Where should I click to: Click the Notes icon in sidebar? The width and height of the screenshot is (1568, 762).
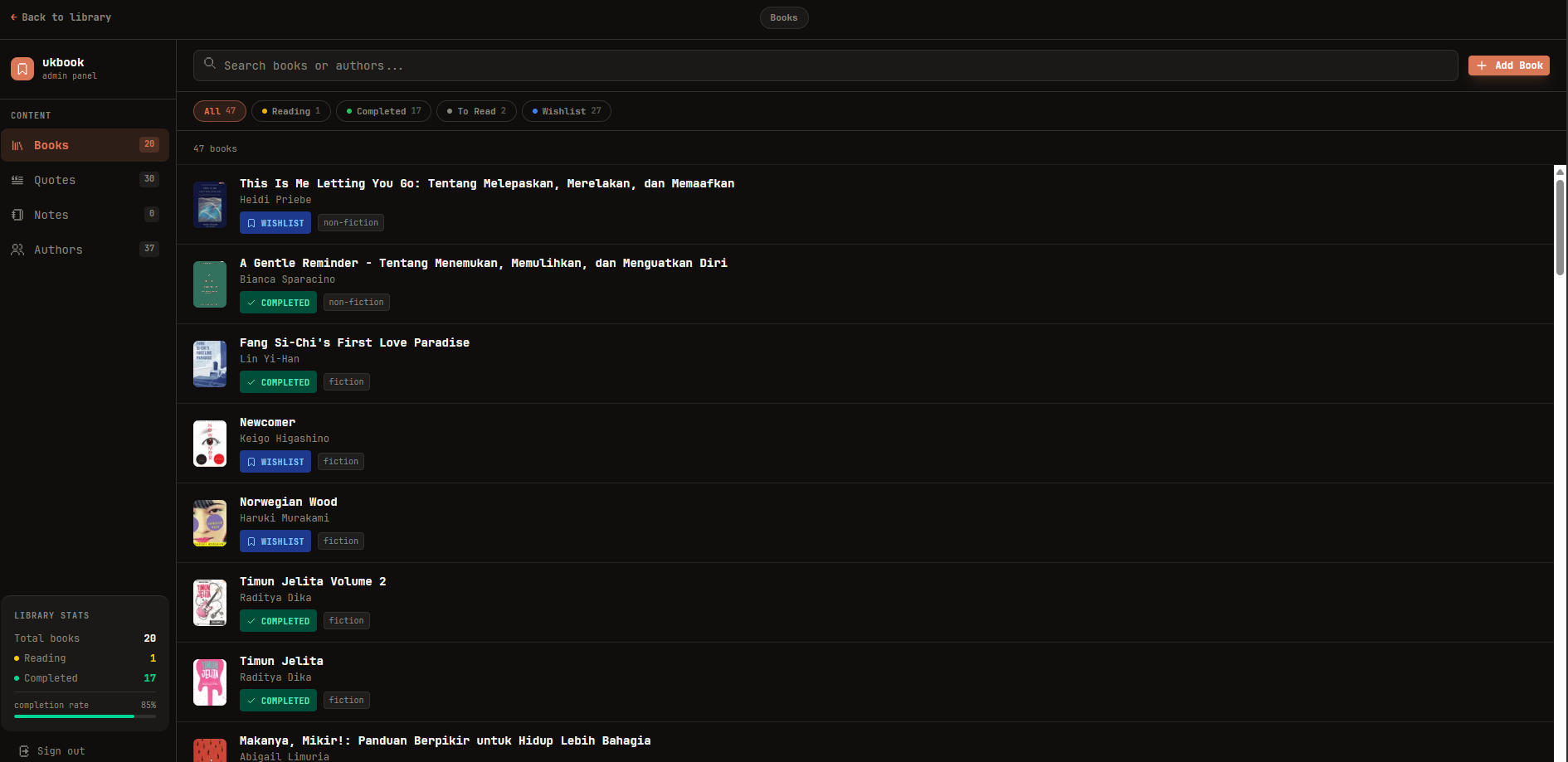[17, 215]
